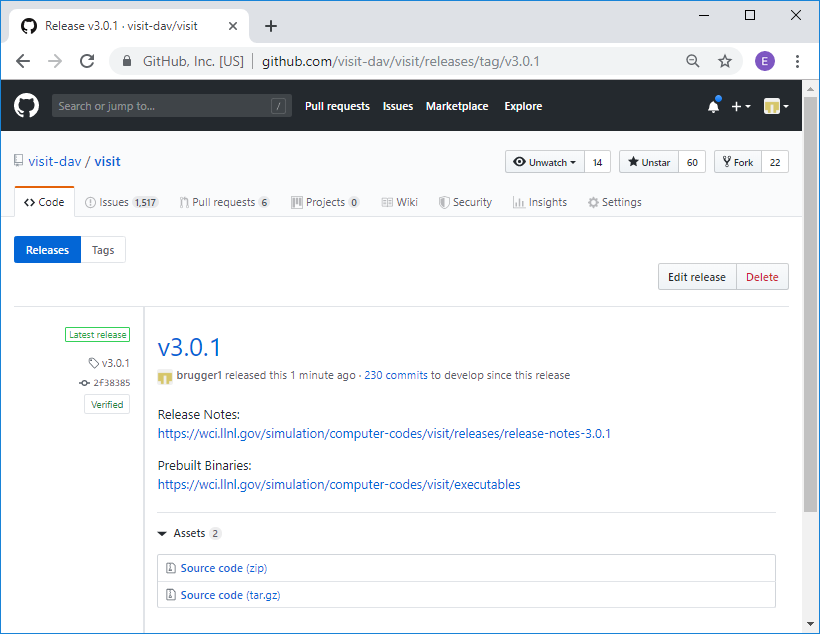The width and height of the screenshot is (820, 634).
Task: Open the Projects tab
Action: (x=325, y=202)
